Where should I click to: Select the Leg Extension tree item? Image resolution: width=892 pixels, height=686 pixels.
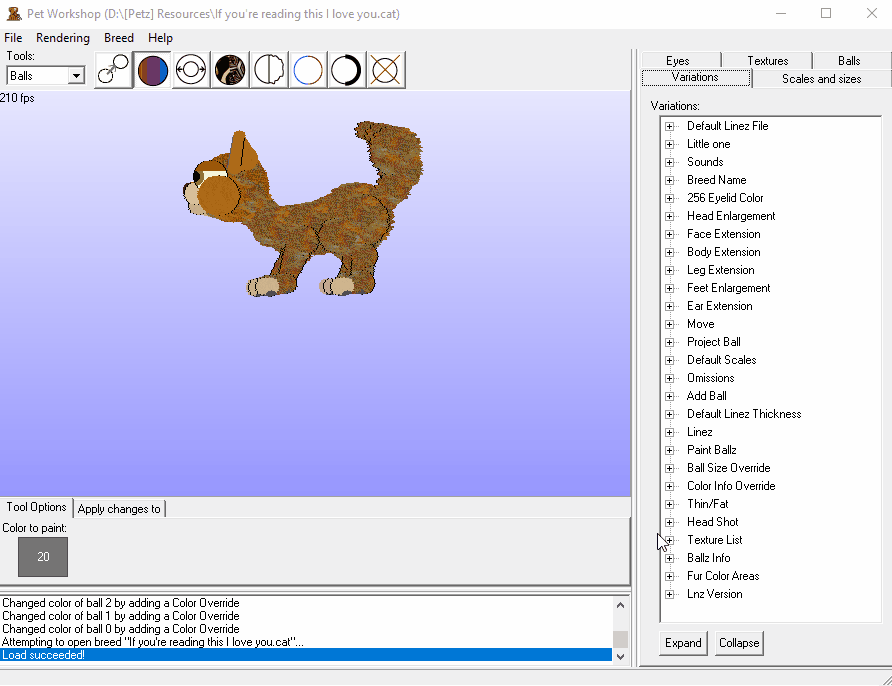tap(721, 270)
